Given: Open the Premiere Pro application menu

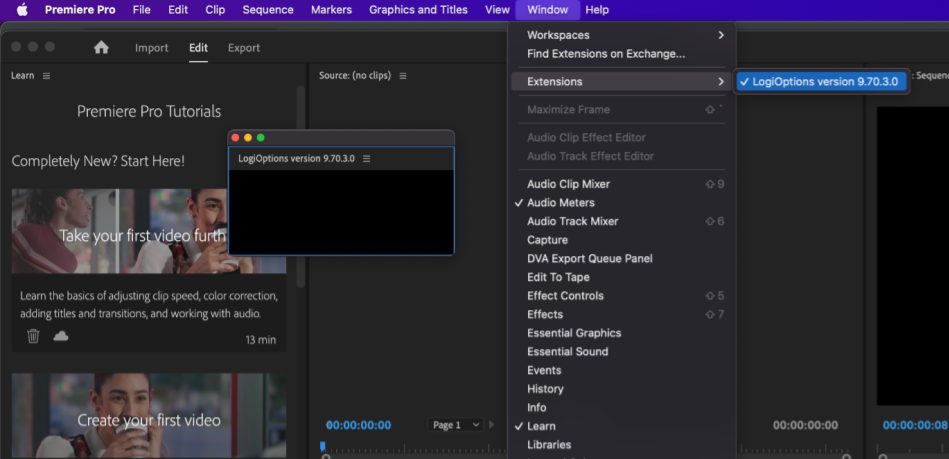Looking at the screenshot, I should point(80,10).
